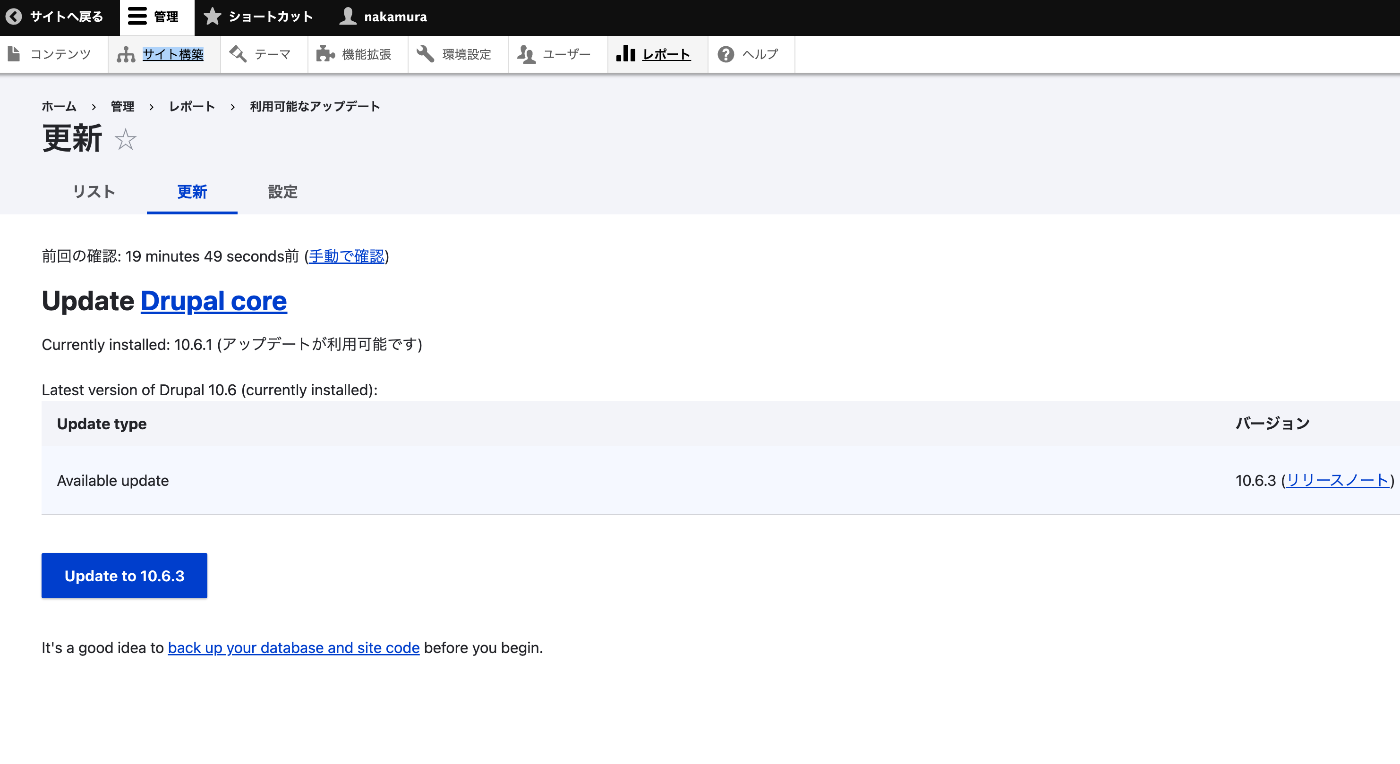Click the レポート bar chart icon
Image resolution: width=1400 pixels, height=764 pixels.
[626, 54]
